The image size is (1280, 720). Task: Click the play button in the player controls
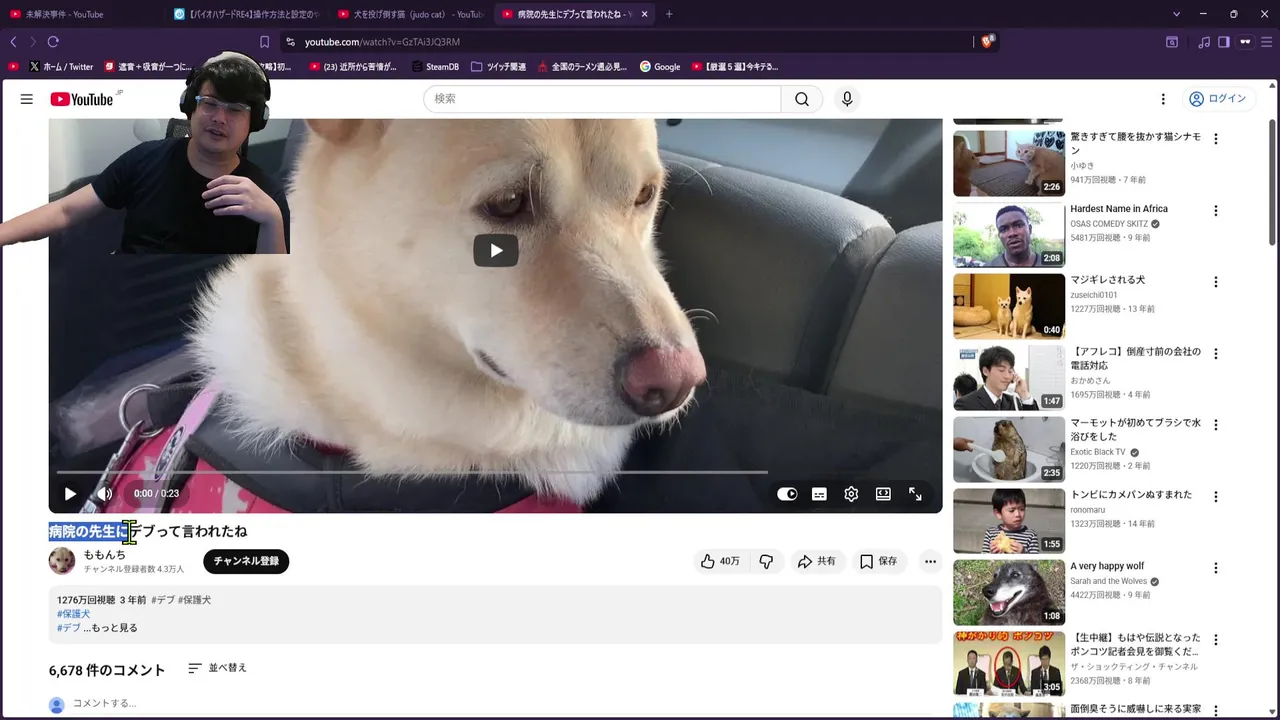point(70,493)
